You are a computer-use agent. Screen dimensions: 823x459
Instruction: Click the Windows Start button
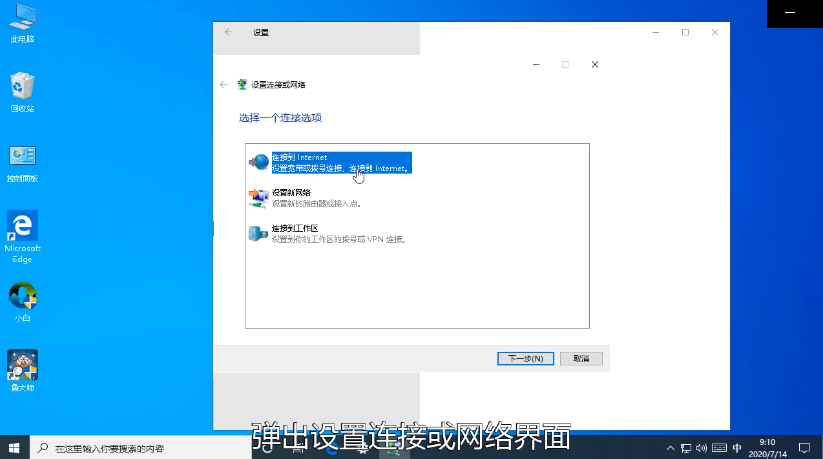pyautogui.click(x=14, y=448)
